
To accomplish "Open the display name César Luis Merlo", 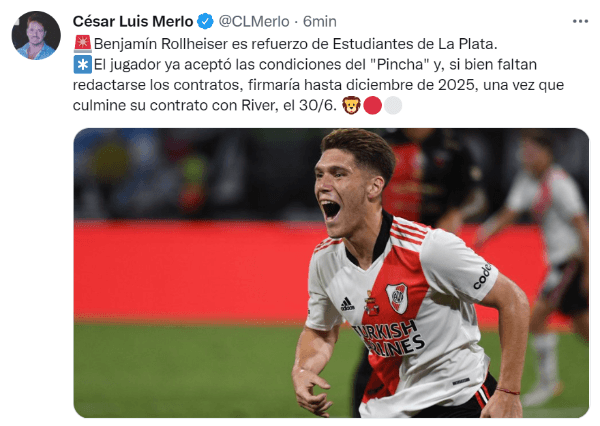I will (x=133, y=21).
